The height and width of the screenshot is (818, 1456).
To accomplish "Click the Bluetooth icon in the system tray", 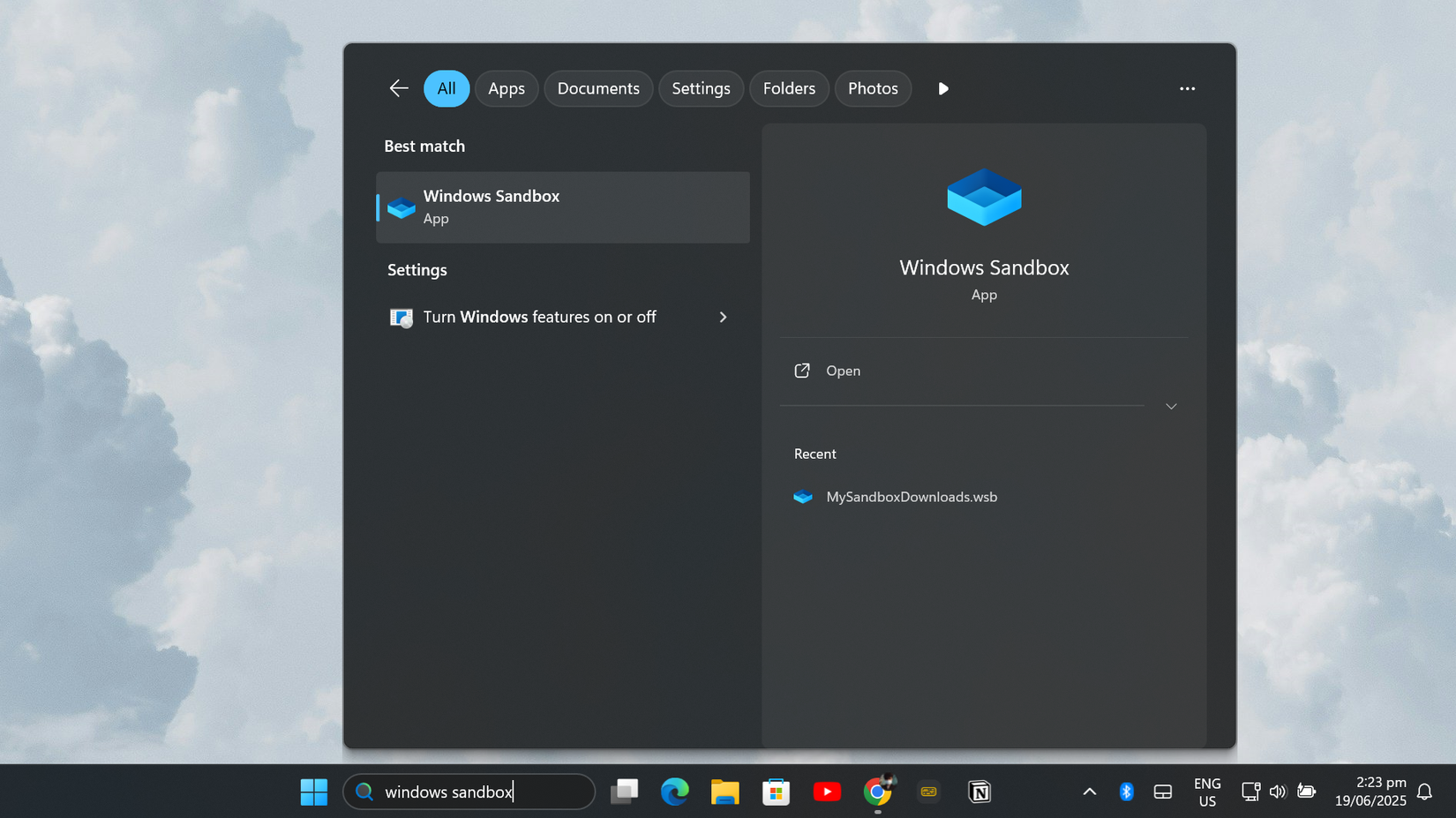I will [x=1126, y=792].
